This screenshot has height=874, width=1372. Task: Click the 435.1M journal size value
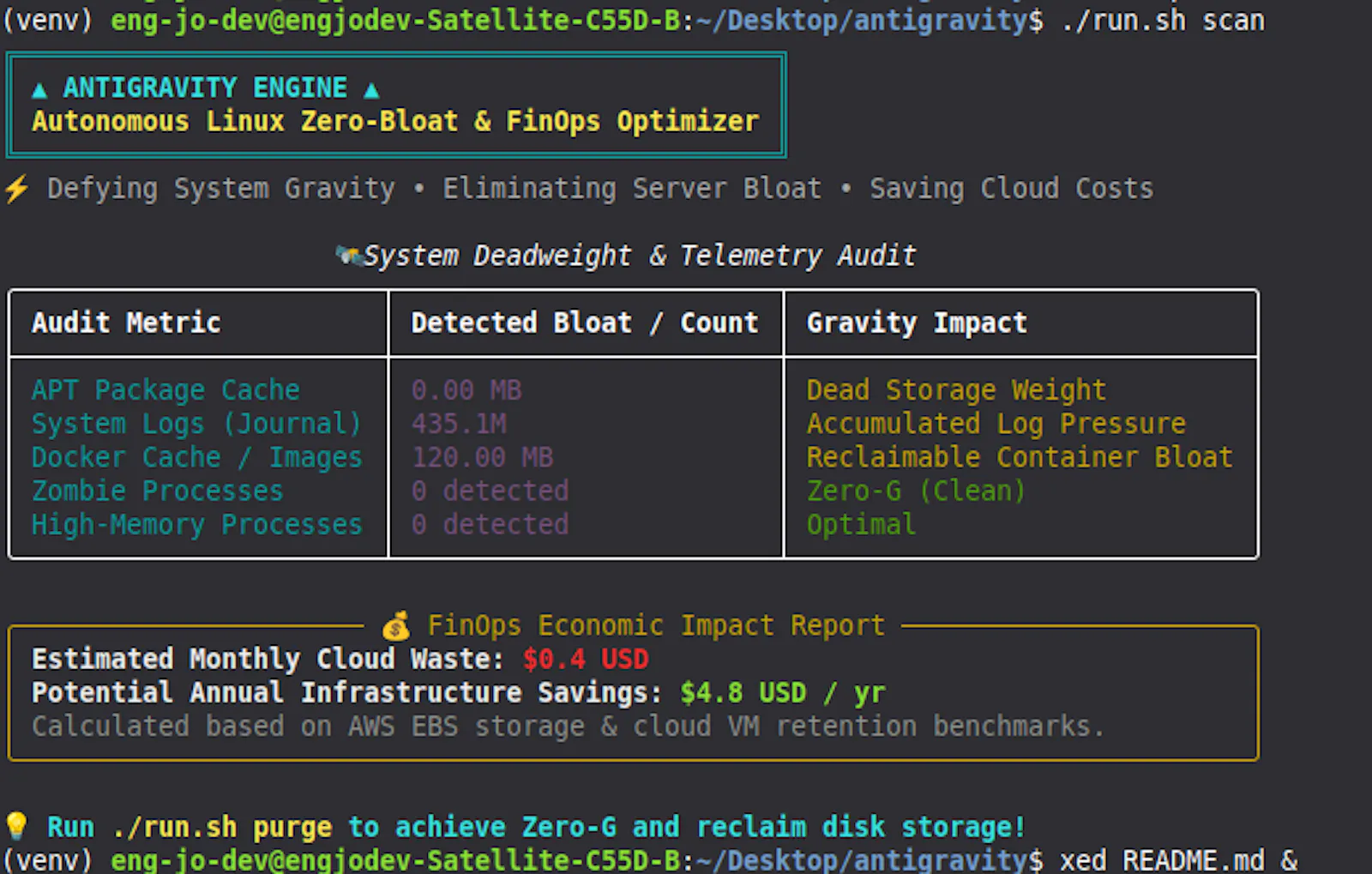[459, 424]
